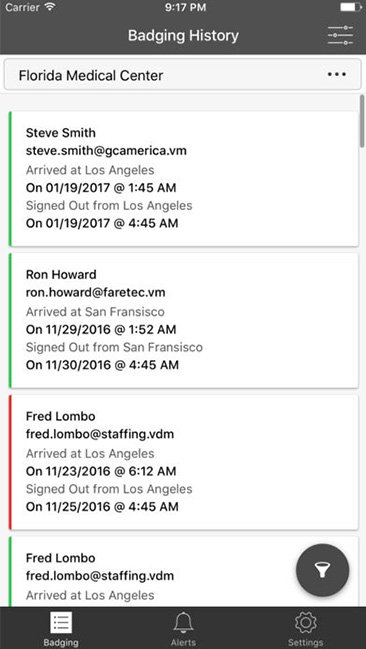Select the red-marked Fred Lombo record
The width and height of the screenshot is (366, 649).
coord(183,462)
